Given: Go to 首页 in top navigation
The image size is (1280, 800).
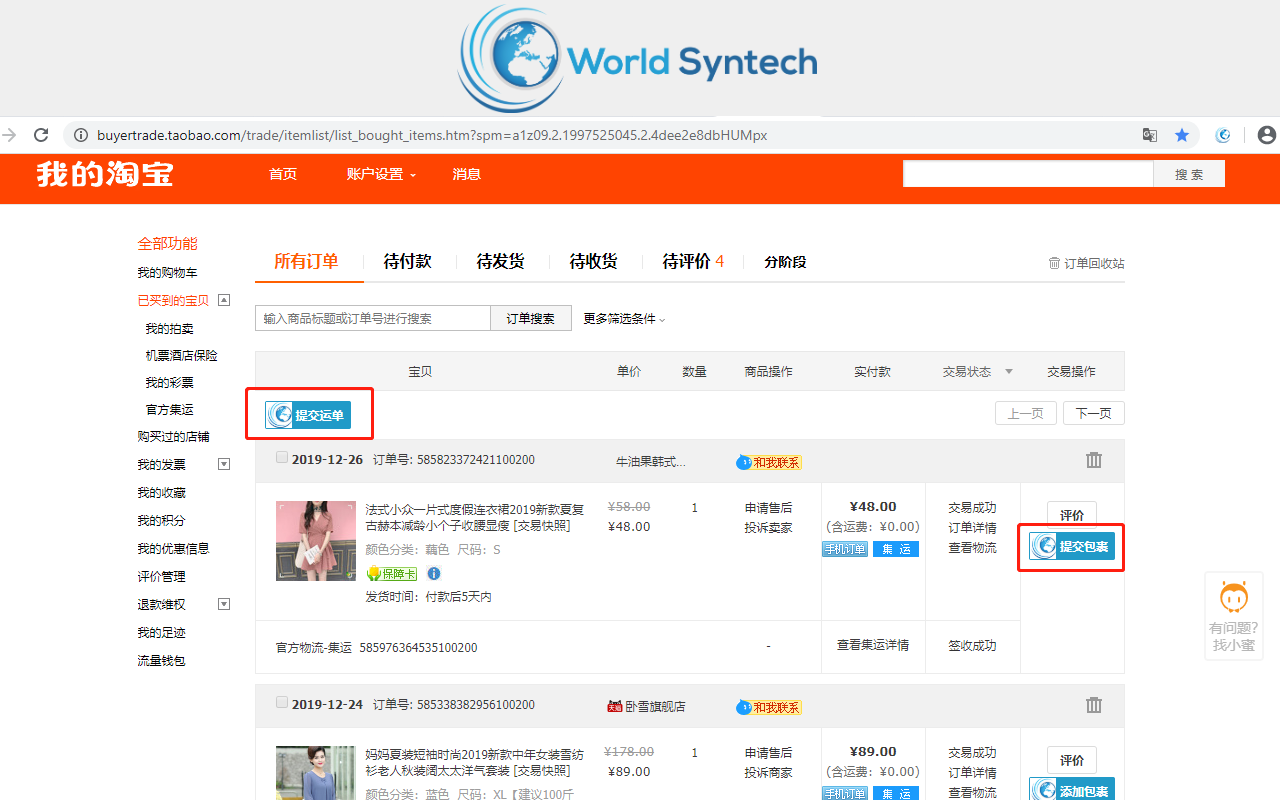Looking at the screenshot, I should (283, 174).
